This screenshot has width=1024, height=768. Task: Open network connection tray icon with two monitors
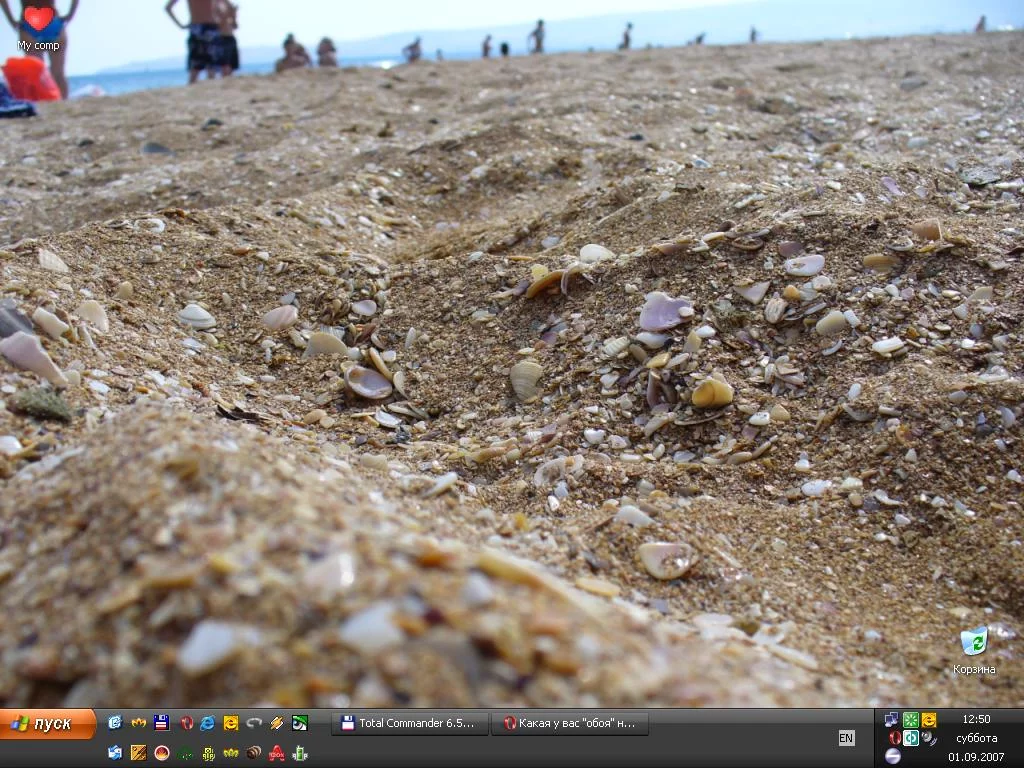pos(891,719)
